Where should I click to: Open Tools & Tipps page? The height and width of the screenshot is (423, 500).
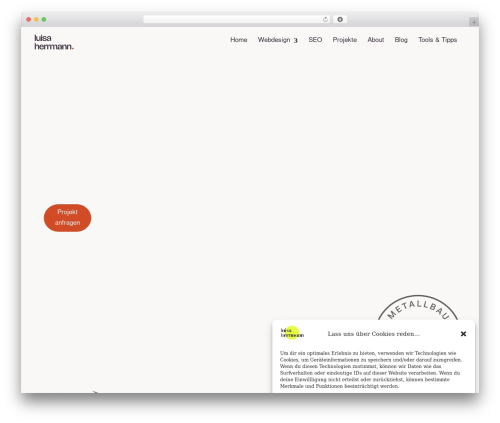pos(438,40)
